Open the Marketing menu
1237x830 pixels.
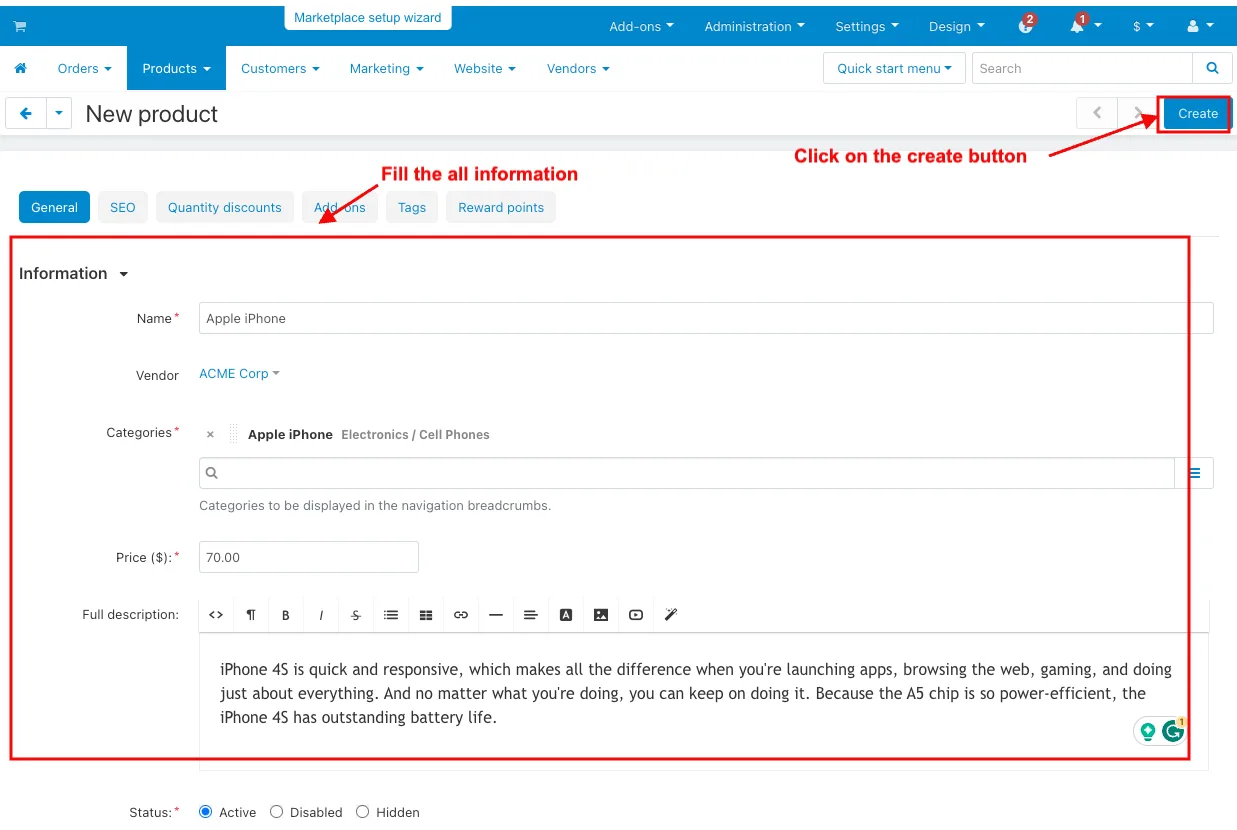(x=386, y=68)
